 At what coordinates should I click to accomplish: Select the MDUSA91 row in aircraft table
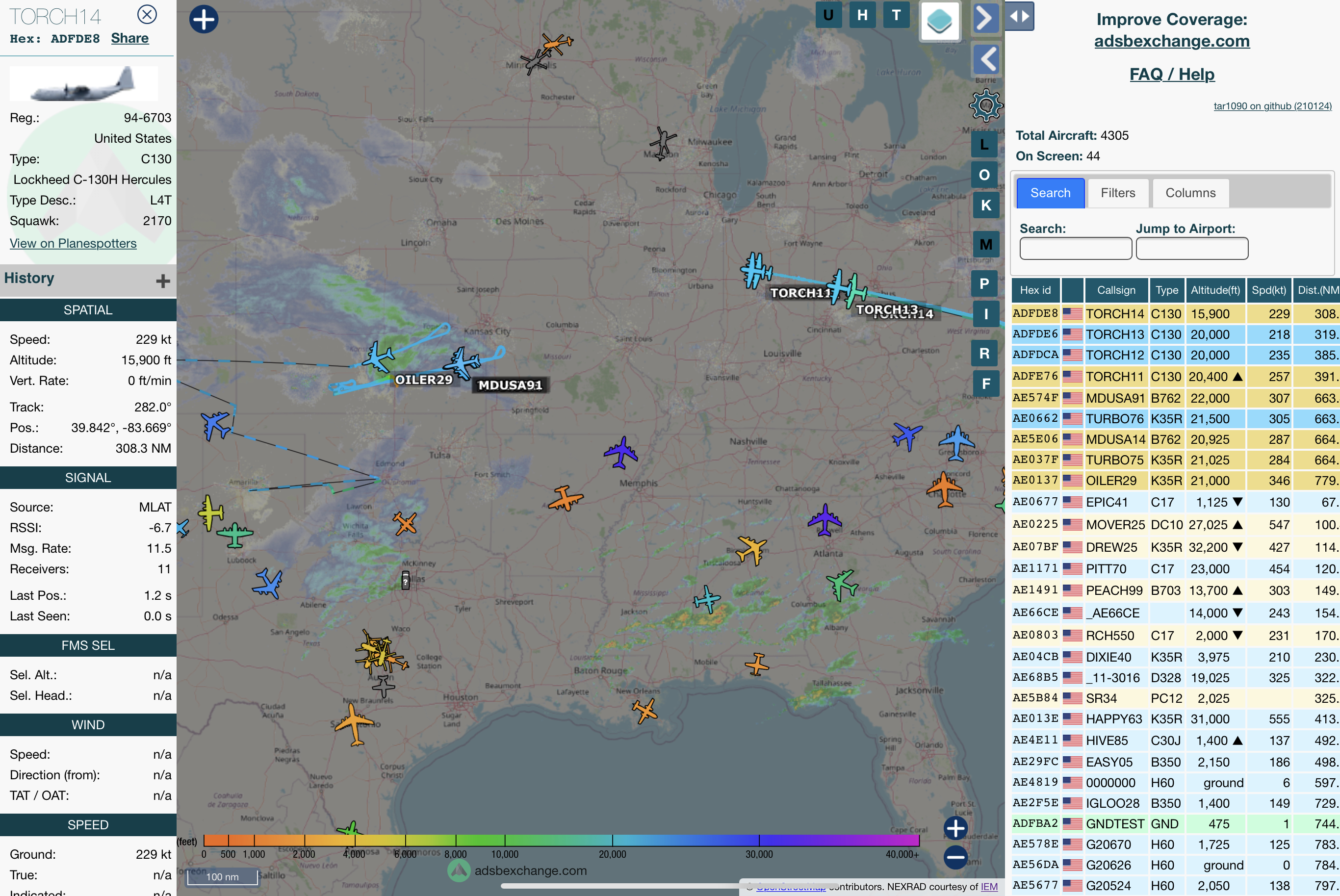pos(1175,398)
